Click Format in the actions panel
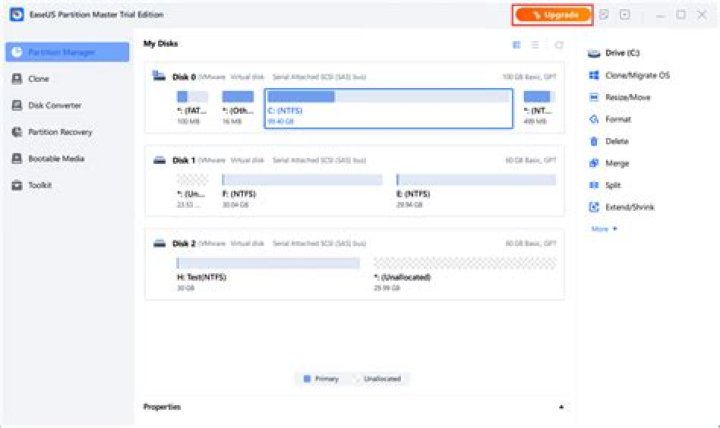The height and width of the screenshot is (428, 720). pos(618,119)
